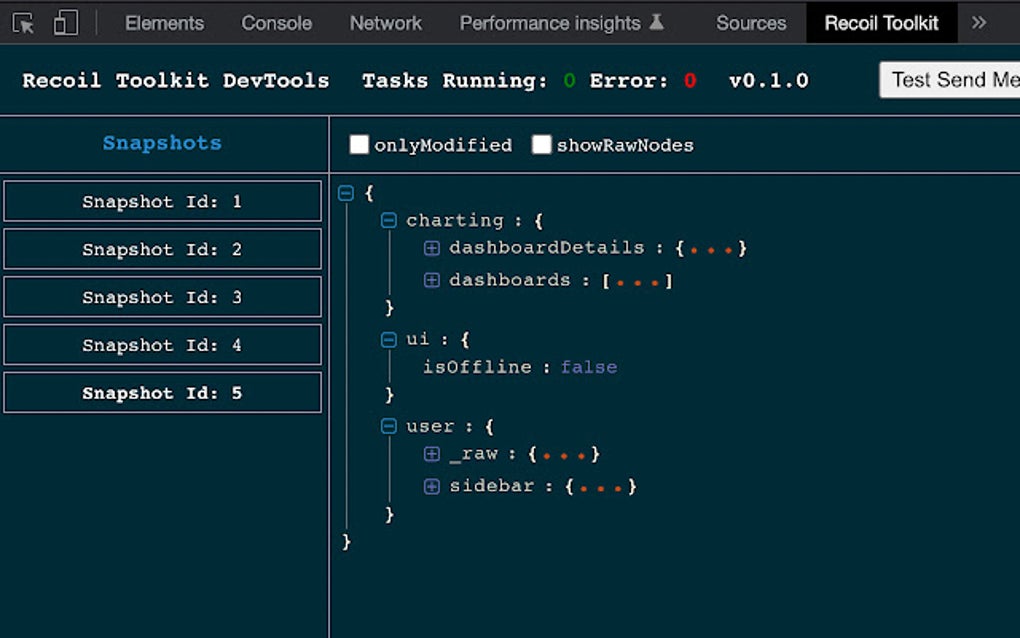Select the Recoil Toolkit tab
Image resolution: width=1020 pixels, height=638 pixels.
click(x=880, y=22)
